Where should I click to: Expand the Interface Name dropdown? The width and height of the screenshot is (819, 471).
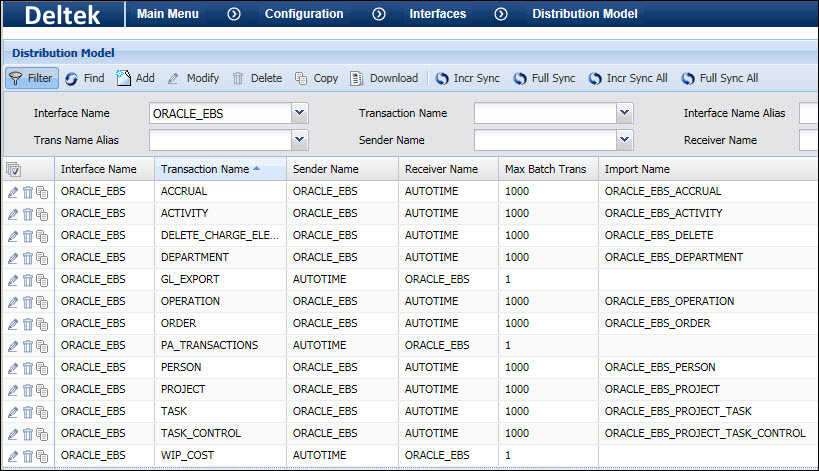pos(300,113)
